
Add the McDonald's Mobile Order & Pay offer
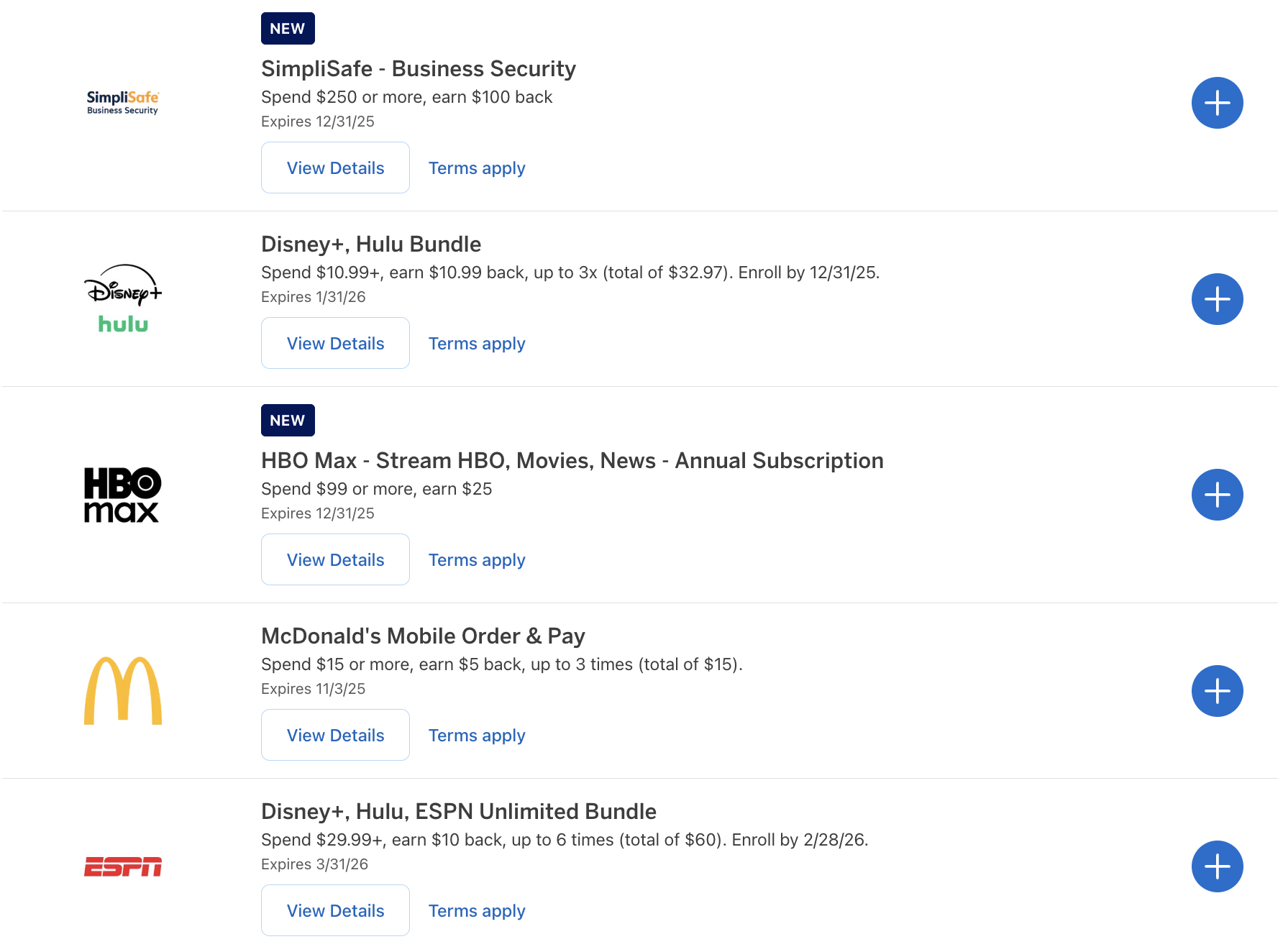click(1217, 691)
